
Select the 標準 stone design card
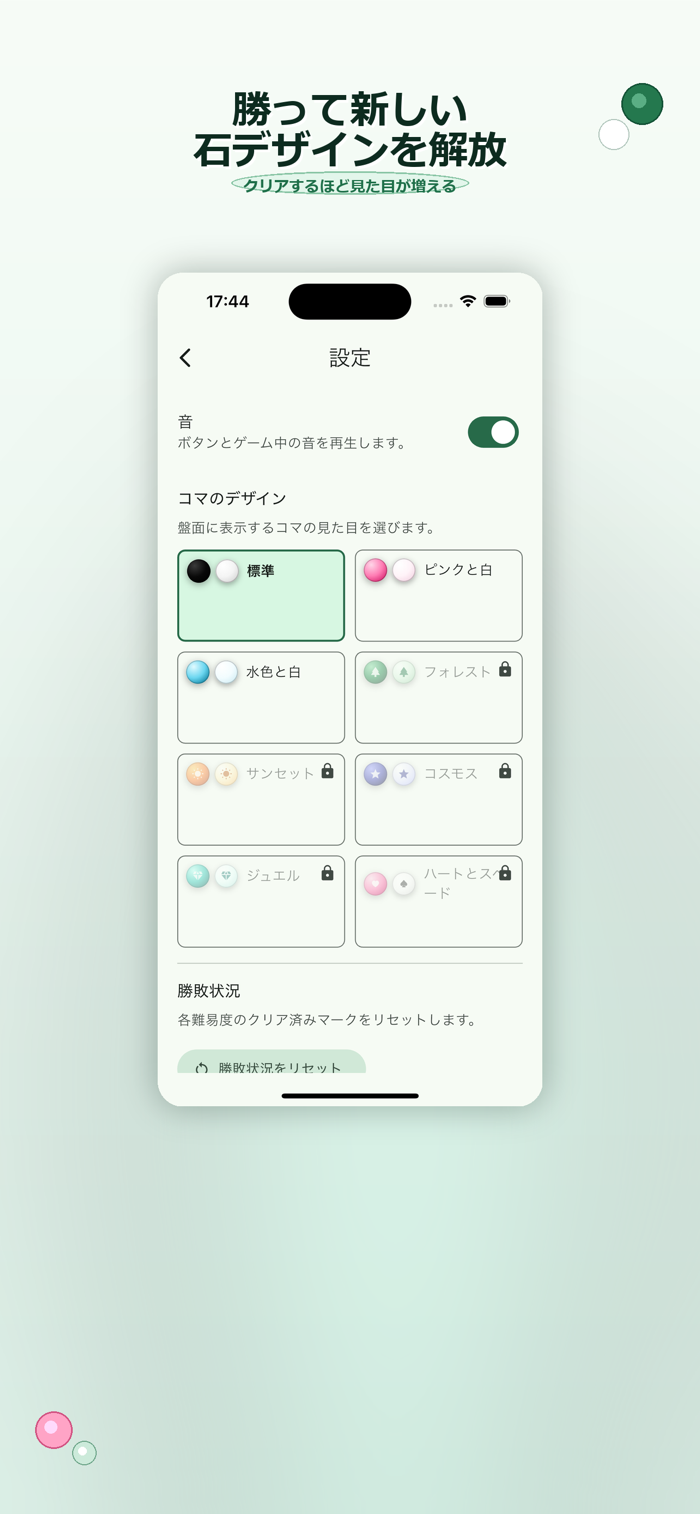[x=261, y=596]
